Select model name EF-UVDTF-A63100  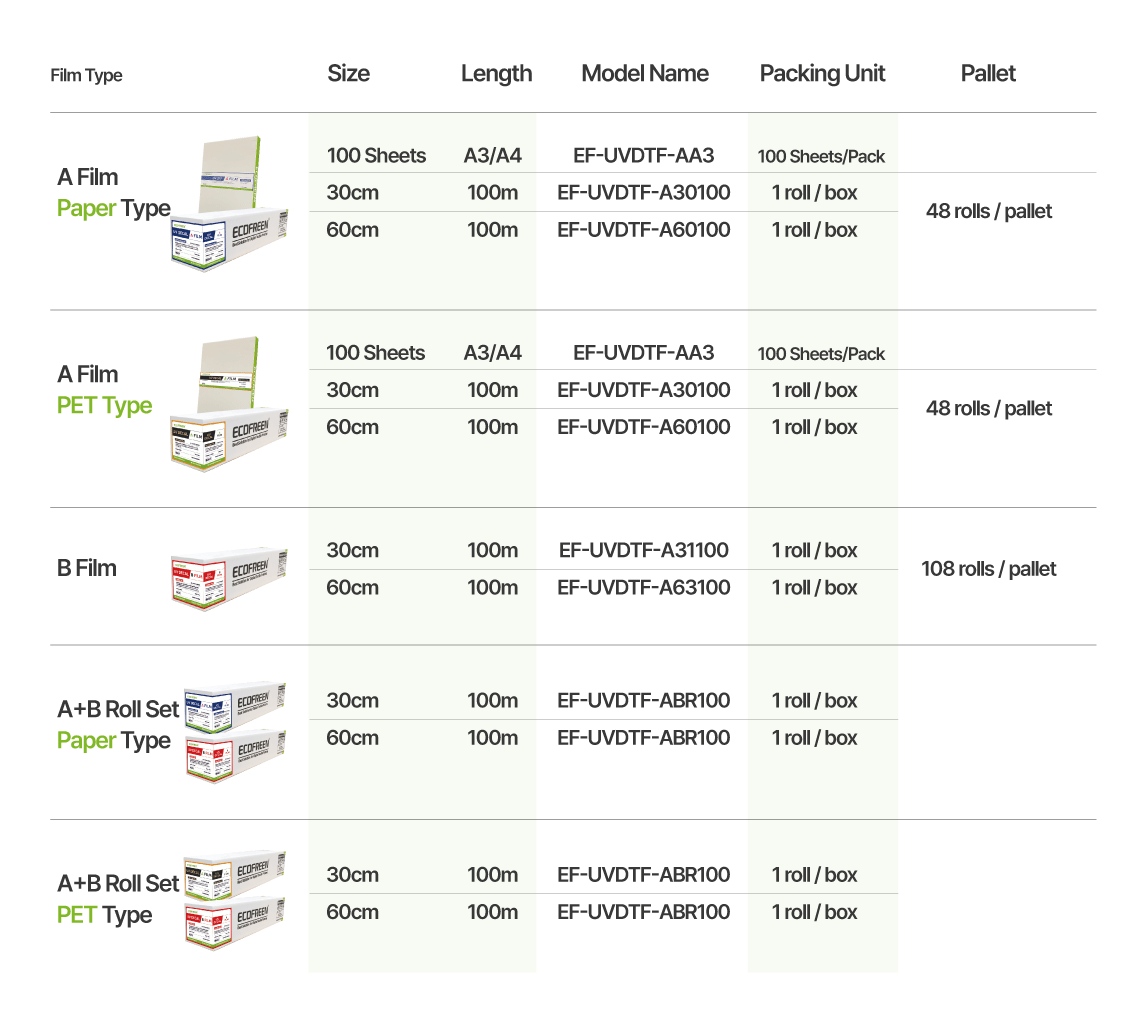point(644,587)
